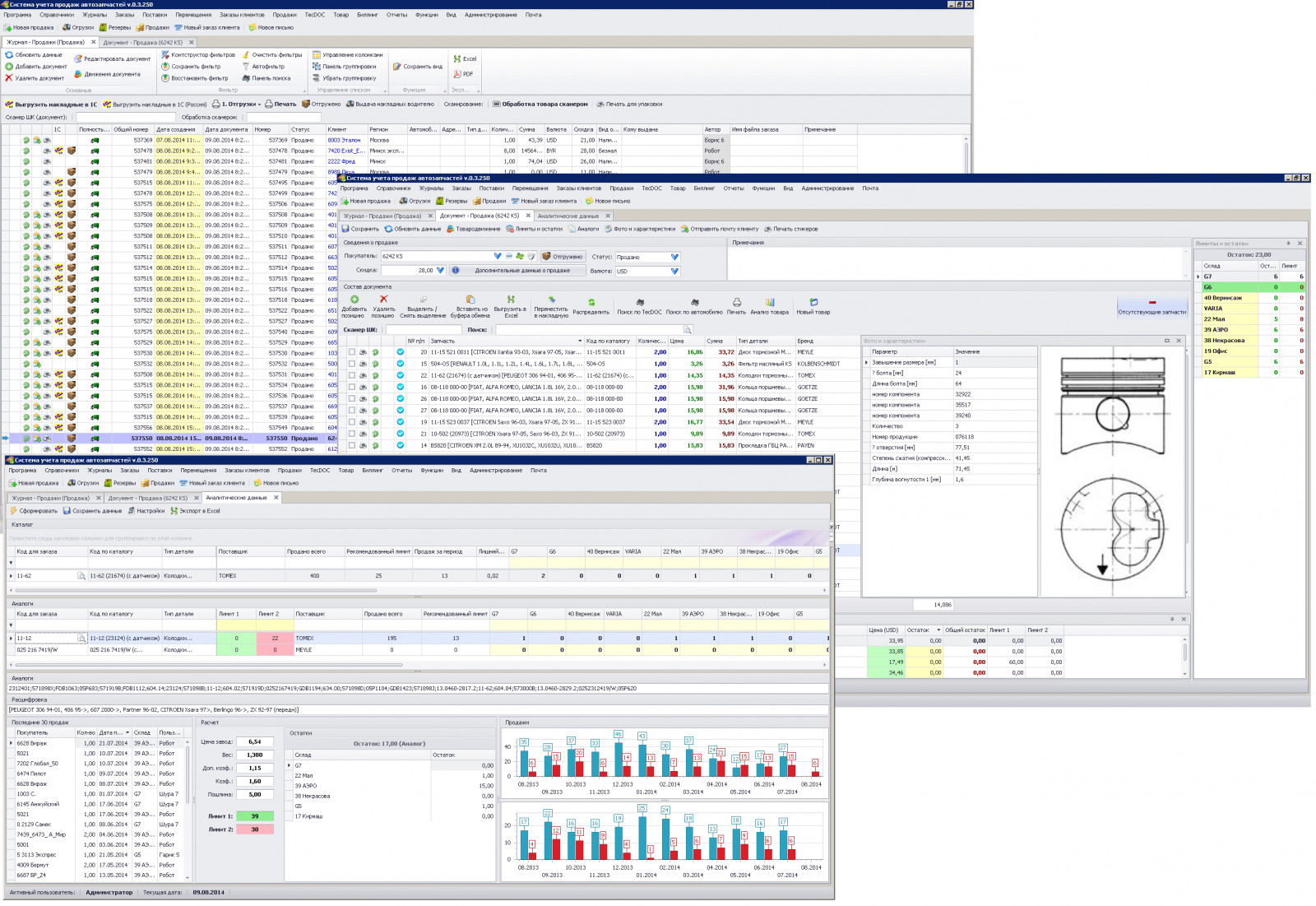Click Выгрузить накладные в 1С
This screenshot has width=1316, height=906.
[51, 105]
